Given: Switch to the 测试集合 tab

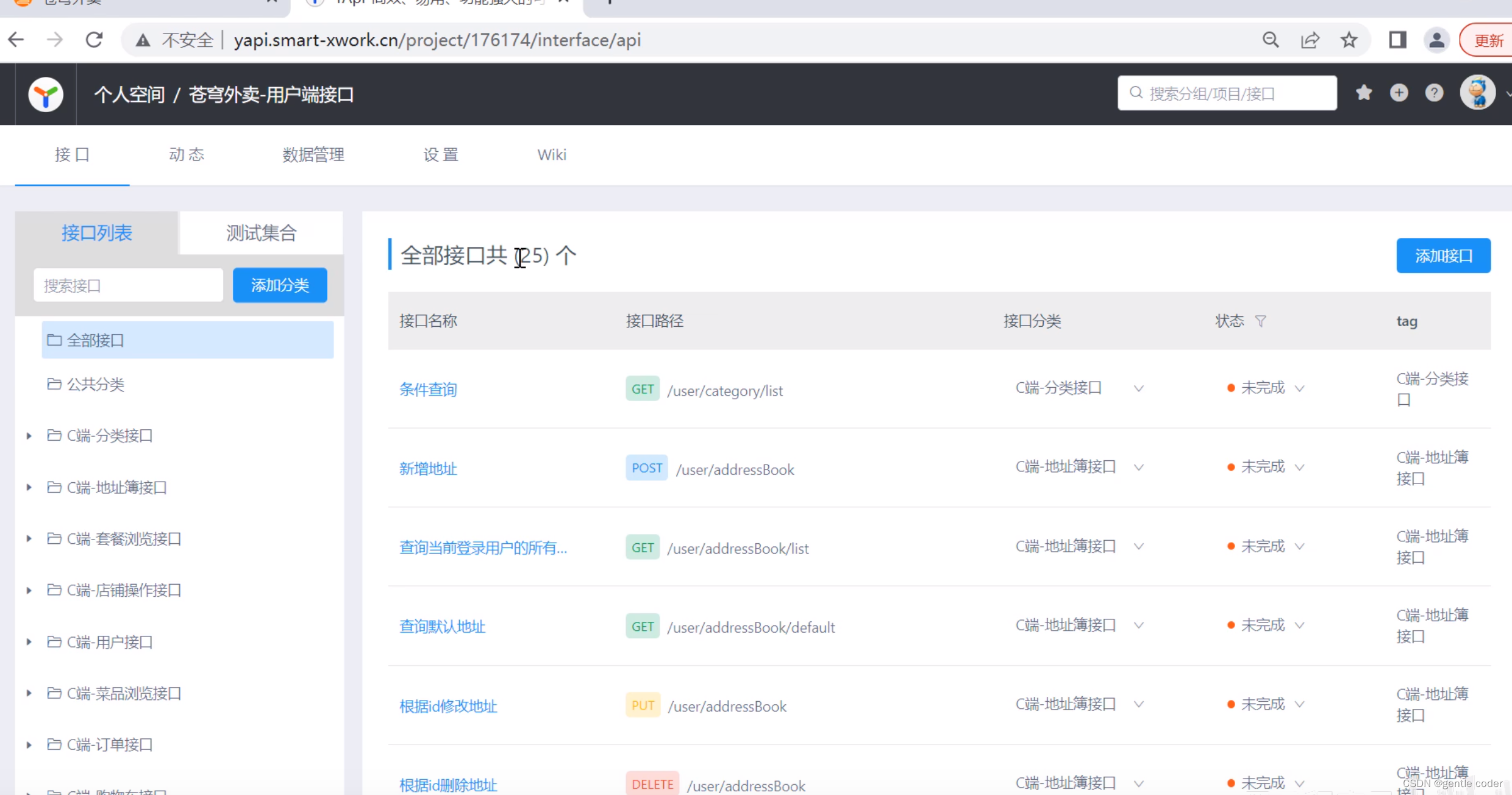Looking at the screenshot, I should point(261,233).
